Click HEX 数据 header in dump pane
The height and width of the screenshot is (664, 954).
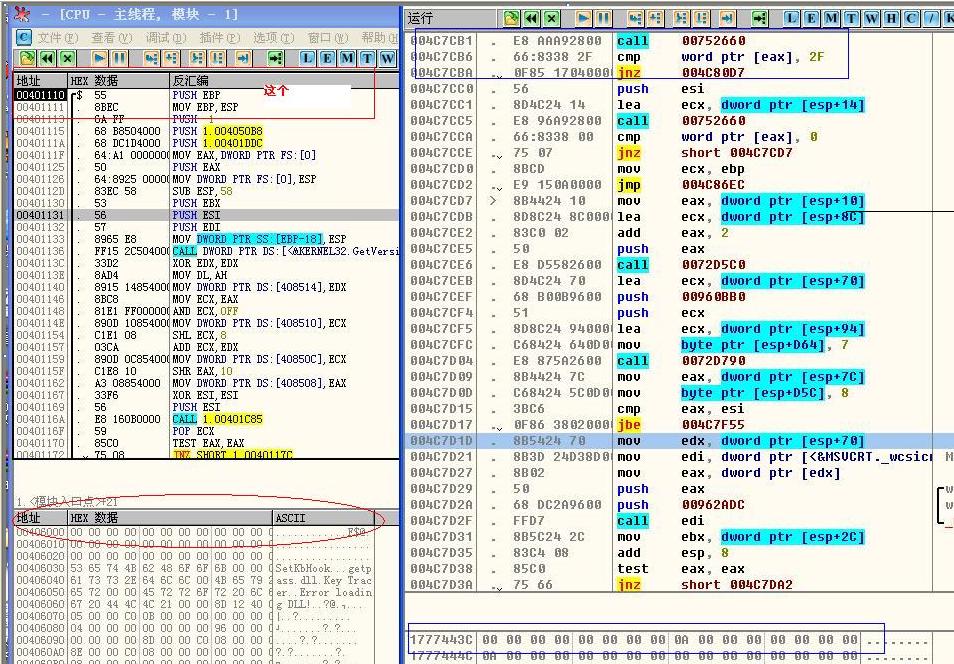[x=170, y=517]
